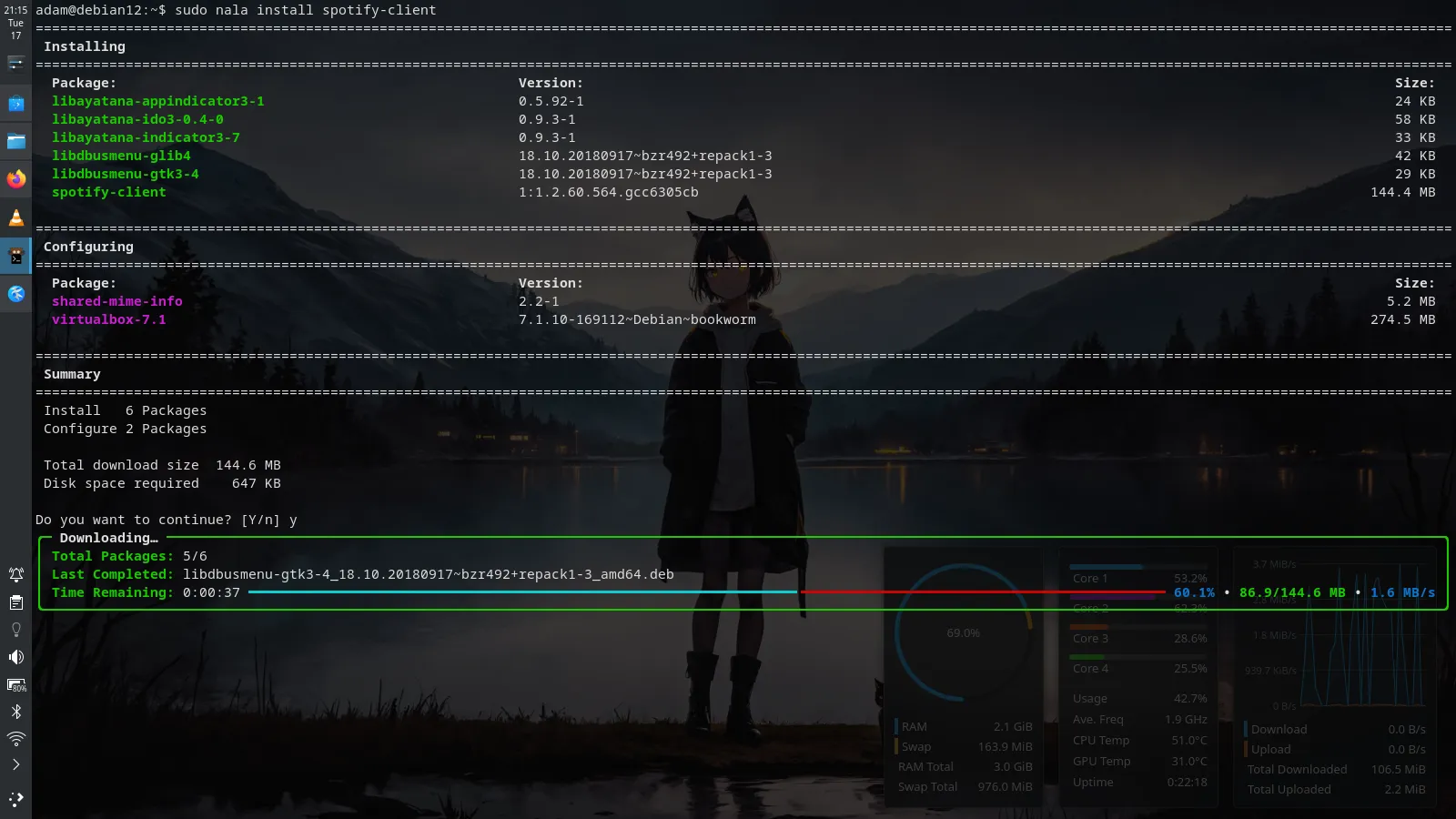Screen dimensions: 1456x819
Task: Open the Bluetooth tray icon
Action: pos(15,712)
